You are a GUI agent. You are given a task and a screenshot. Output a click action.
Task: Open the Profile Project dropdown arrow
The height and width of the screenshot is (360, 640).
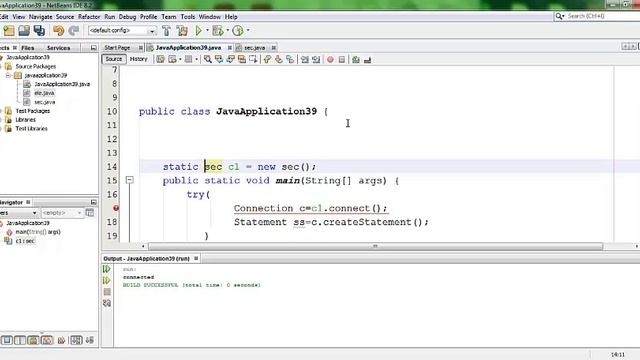pyautogui.click(x=248, y=31)
